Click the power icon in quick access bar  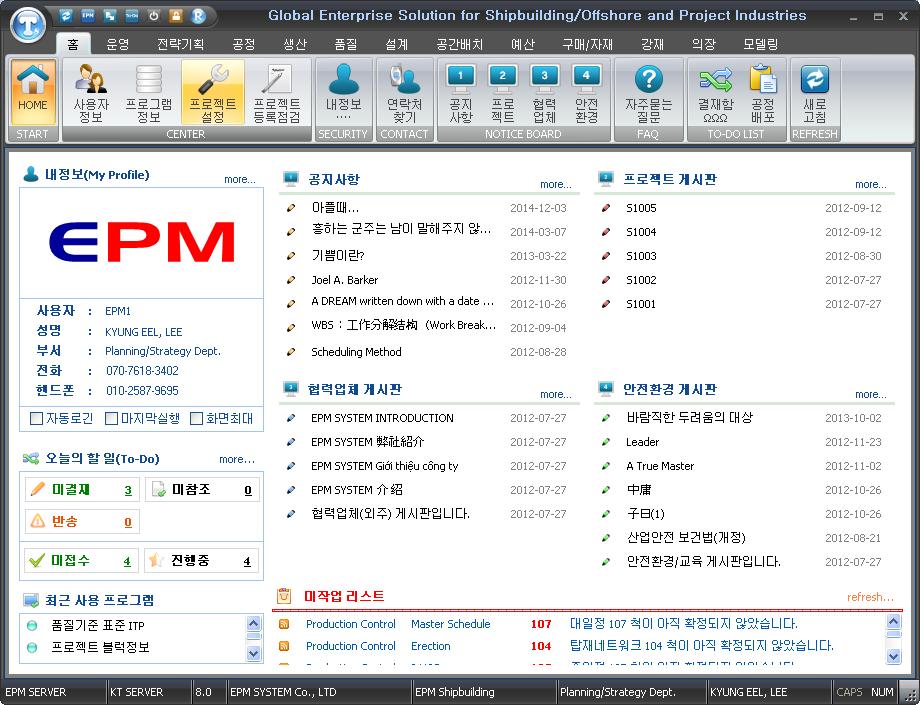pyautogui.click(x=154, y=16)
